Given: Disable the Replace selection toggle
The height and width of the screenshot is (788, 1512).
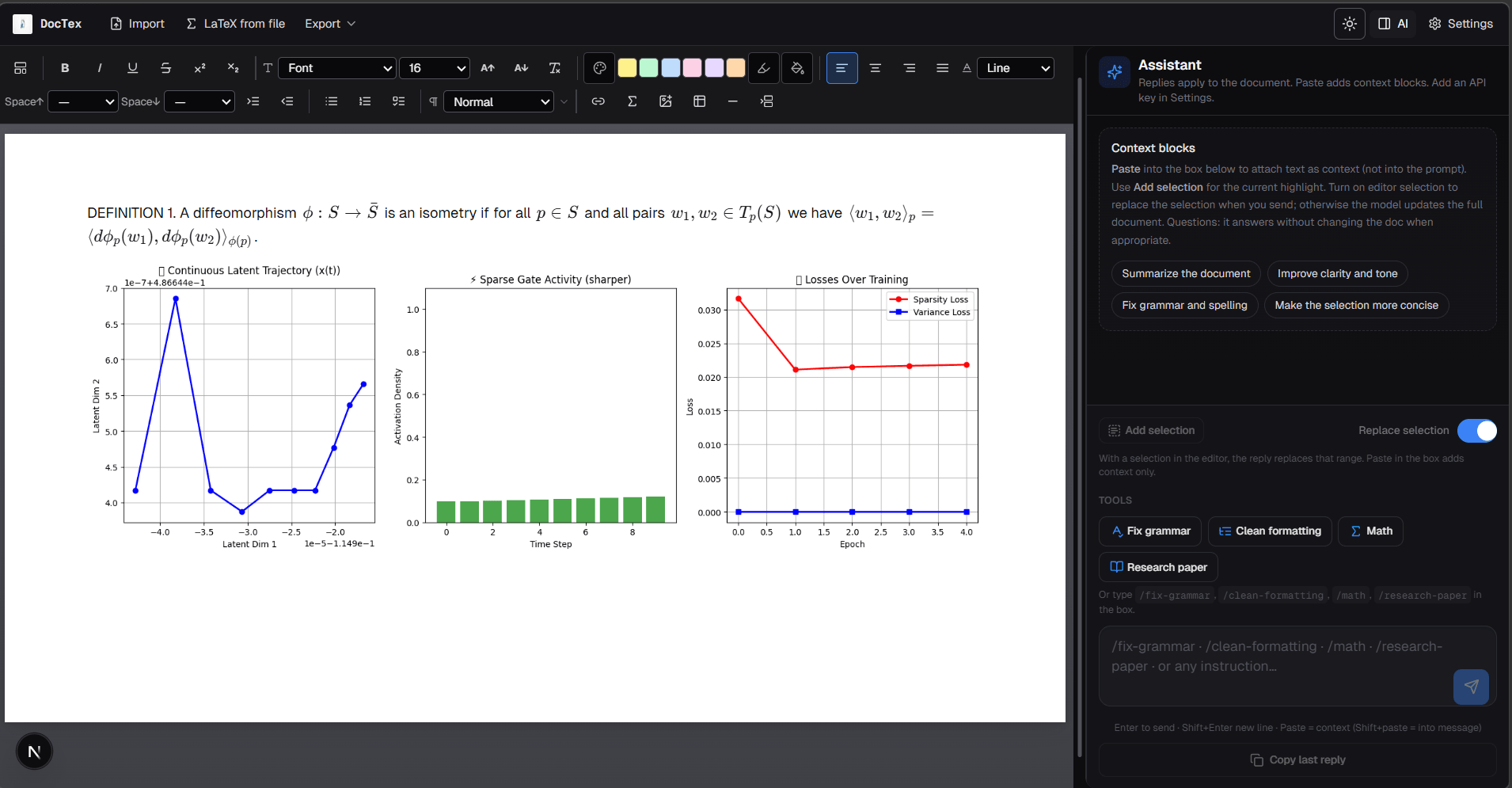Looking at the screenshot, I should [x=1476, y=430].
